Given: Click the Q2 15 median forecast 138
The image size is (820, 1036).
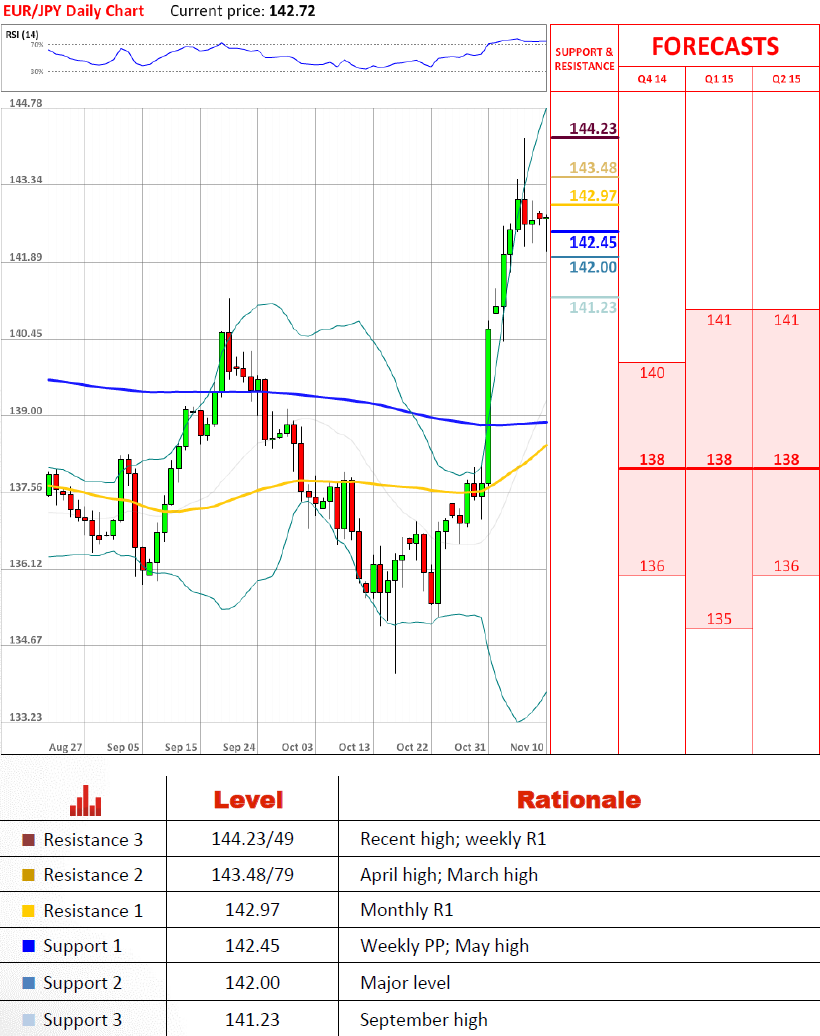Looking at the screenshot, I should click(x=786, y=459).
